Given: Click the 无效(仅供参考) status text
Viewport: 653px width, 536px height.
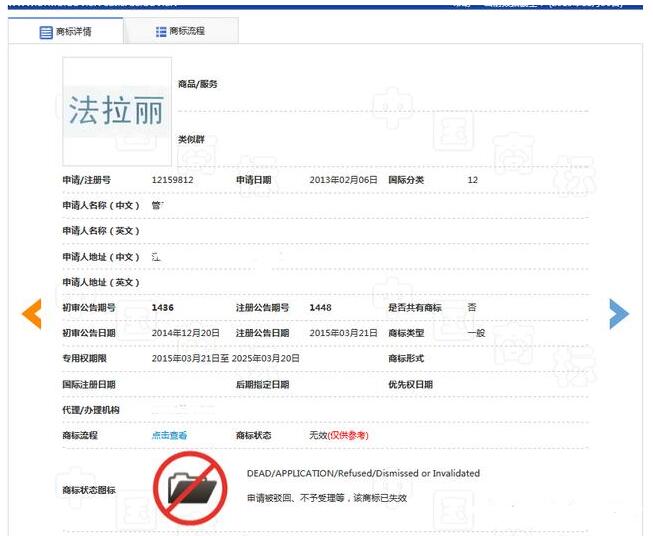Looking at the screenshot, I should 339,436.
